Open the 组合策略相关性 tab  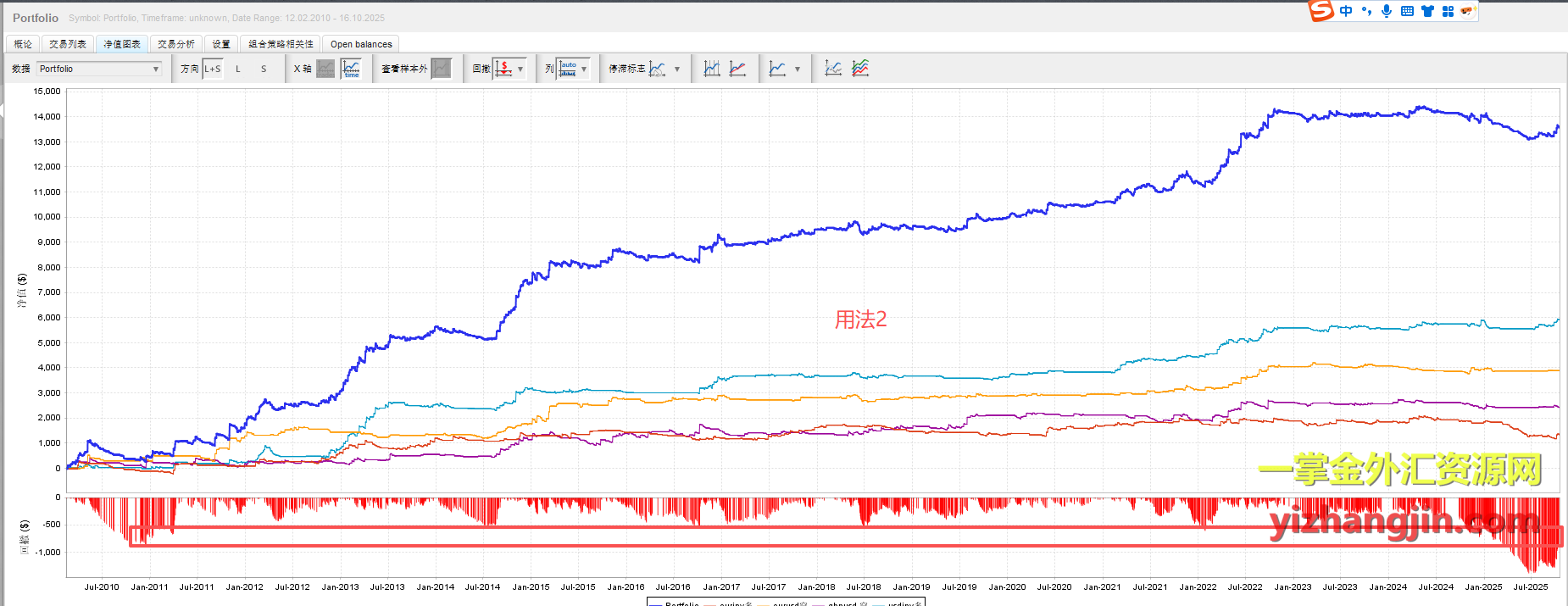click(281, 44)
